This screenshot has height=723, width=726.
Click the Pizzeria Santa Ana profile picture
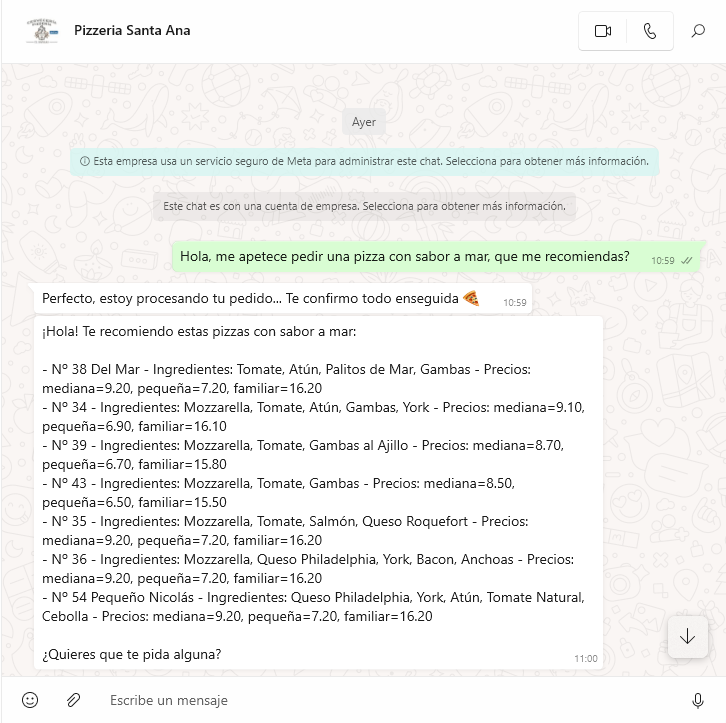coord(42,31)
